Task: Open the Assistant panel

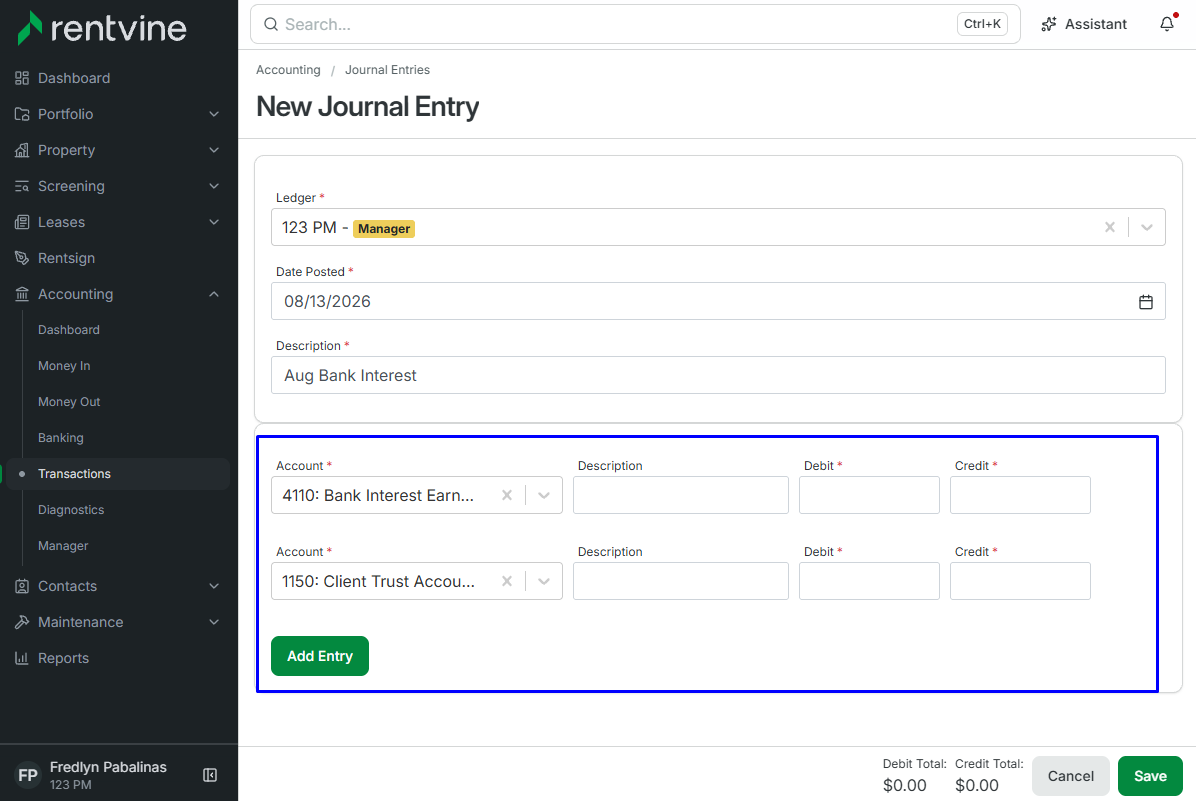Action: tap(1084, 24)
